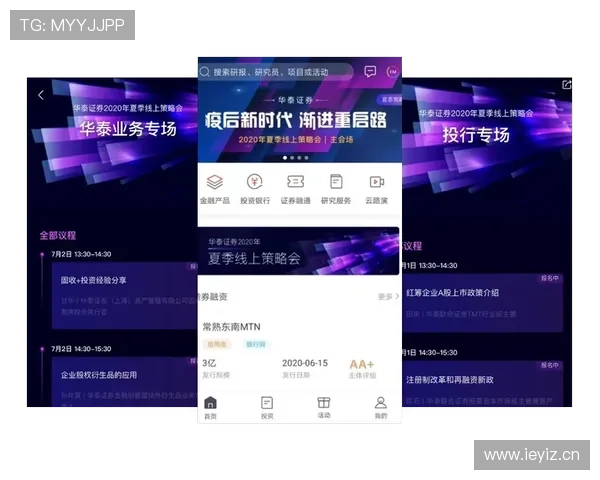
Task: Open the 企业股权衍生品的应用 session card
Action: coord(125,382)
